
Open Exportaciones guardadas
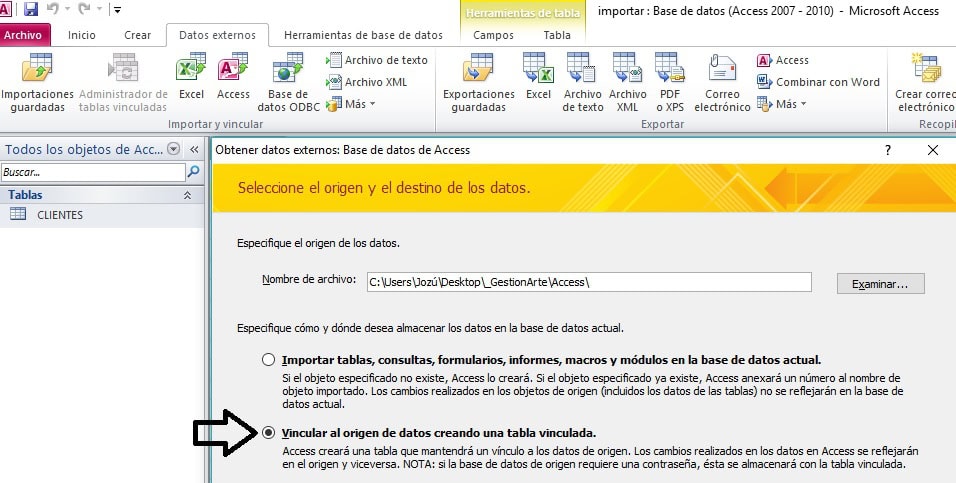click(479, 83)
